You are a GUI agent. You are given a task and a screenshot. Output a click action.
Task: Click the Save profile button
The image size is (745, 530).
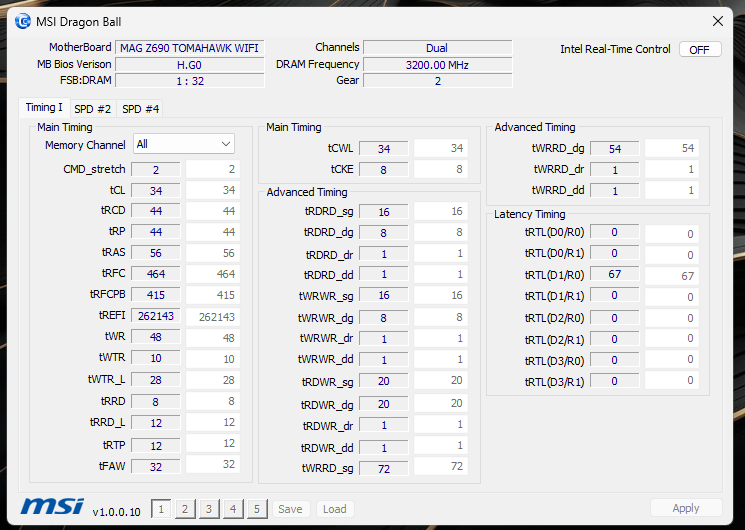point(290,509)
